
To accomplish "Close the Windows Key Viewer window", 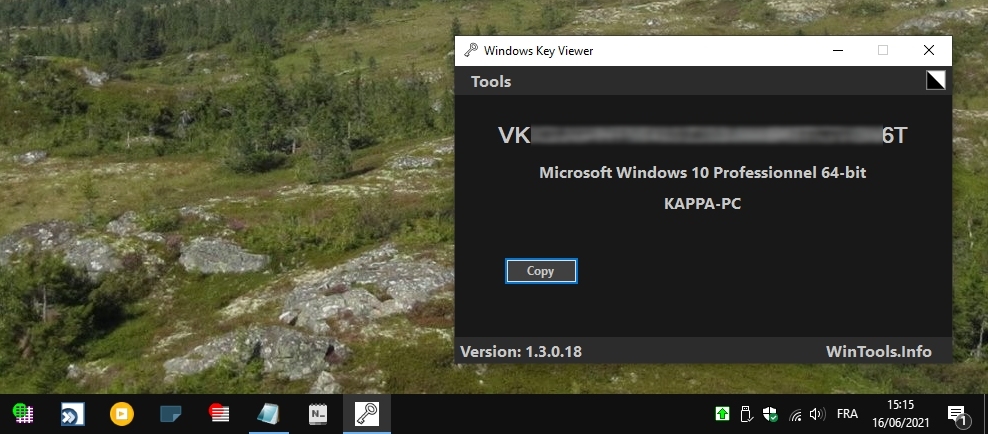I will point(929,50).
